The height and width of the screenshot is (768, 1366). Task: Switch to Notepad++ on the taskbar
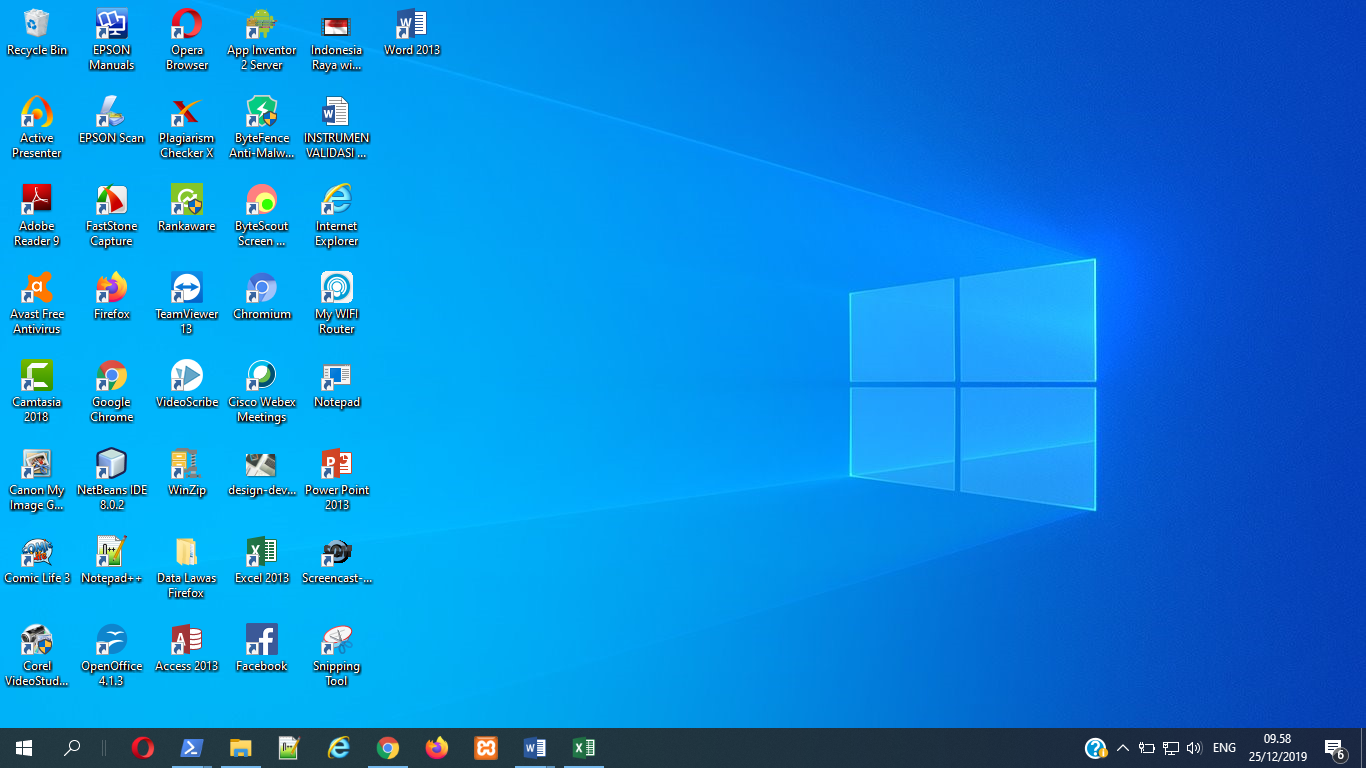[x=290, y=748]
